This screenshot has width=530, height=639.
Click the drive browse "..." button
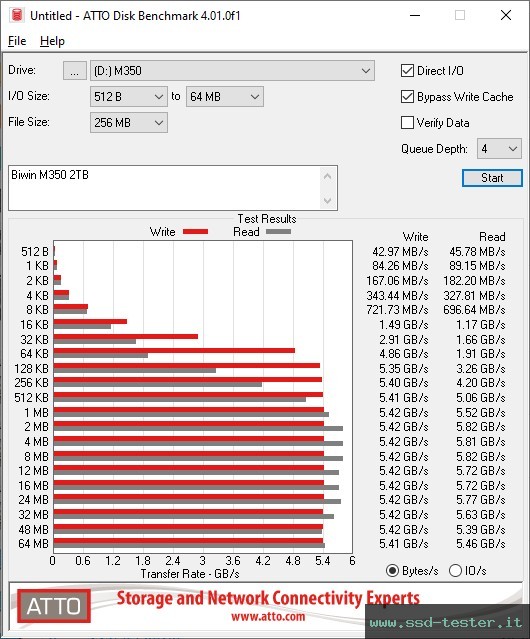point(75,71)
